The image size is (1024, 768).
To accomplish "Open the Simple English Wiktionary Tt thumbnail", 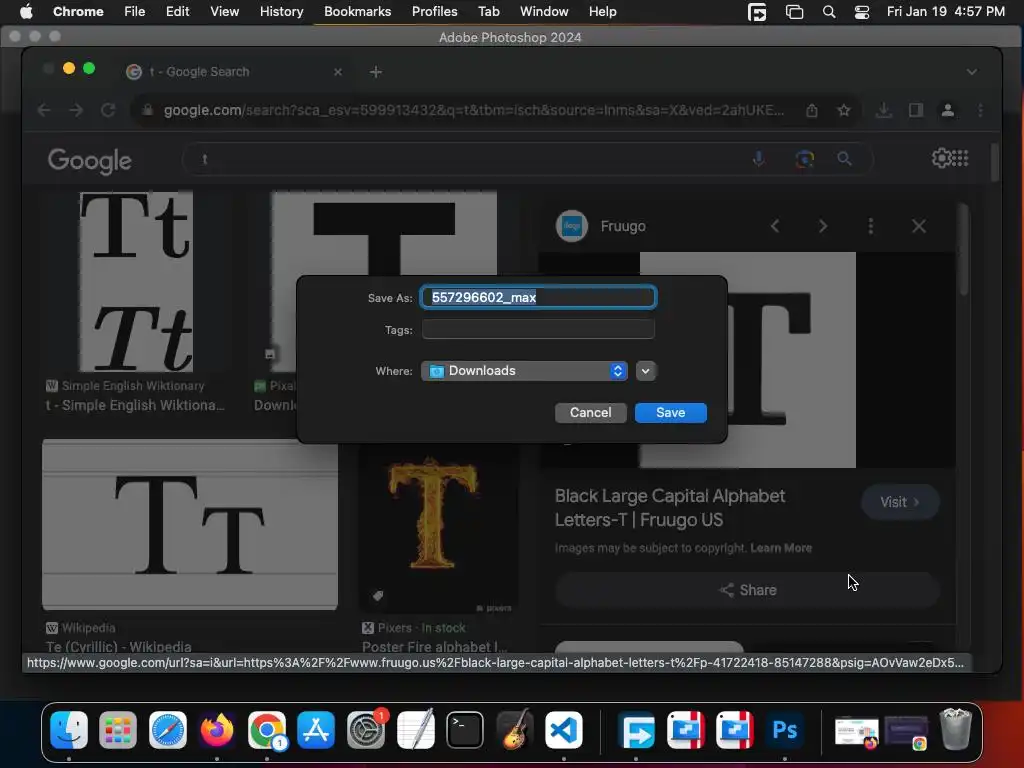I will point(136,281).
